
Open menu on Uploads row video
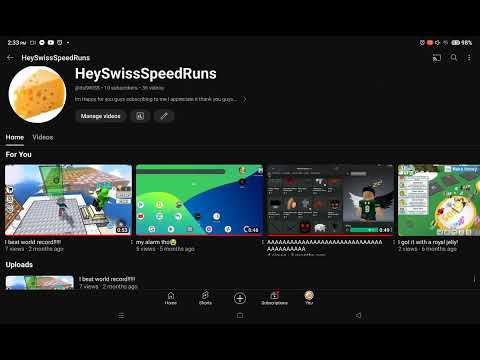click(x=474, y=279)
